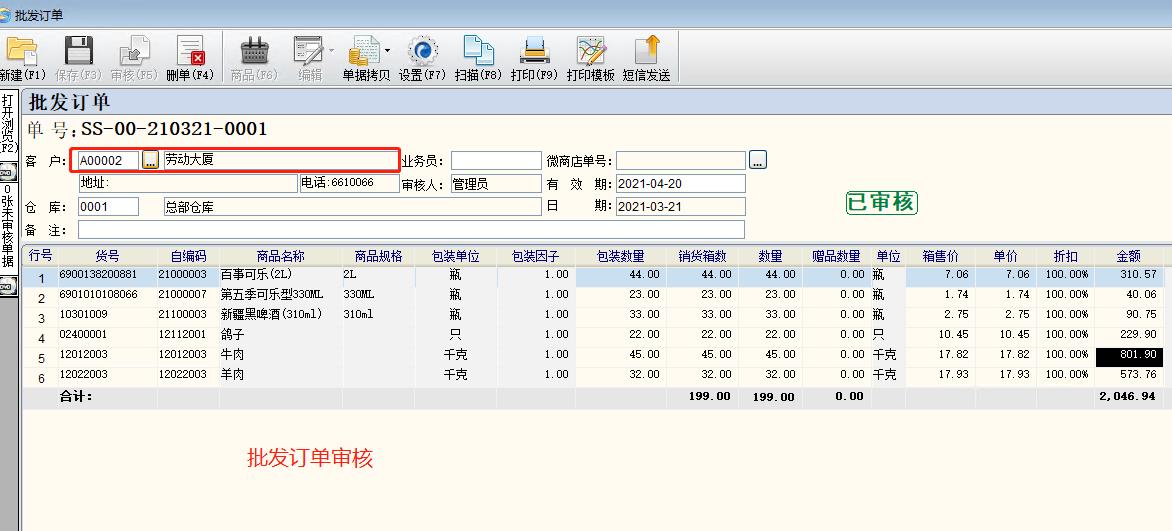Click the 短信发送 SMS send icon
This screenshot has width=1172, height=531.
tap(647, 51)
